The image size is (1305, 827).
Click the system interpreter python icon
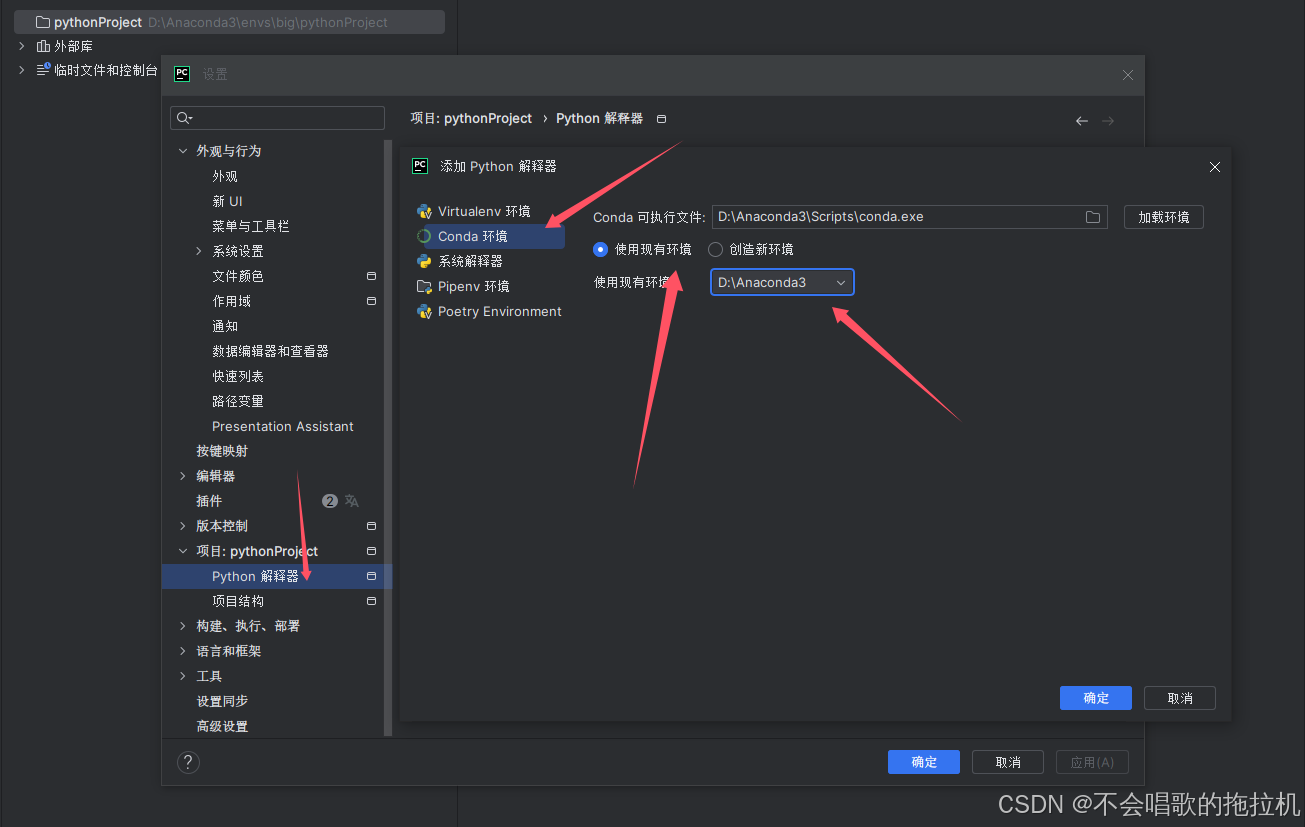(424, 261)
